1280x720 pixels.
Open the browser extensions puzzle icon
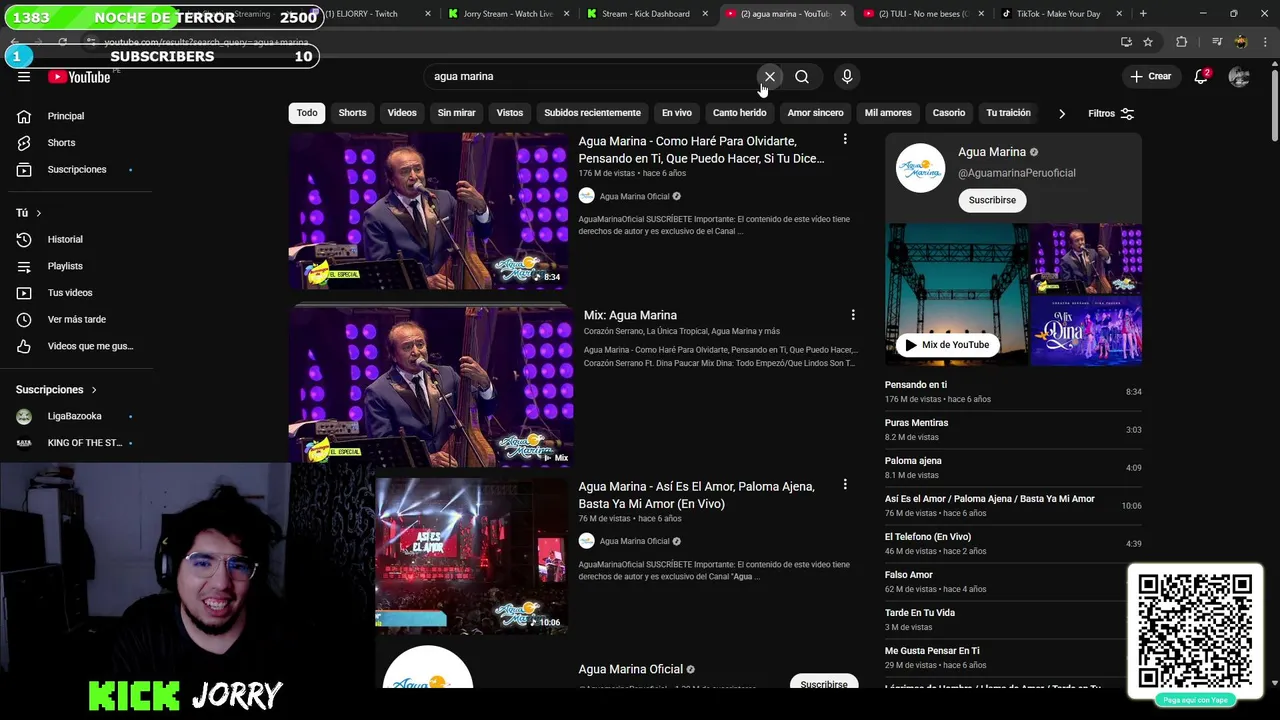pos(1182,42)
